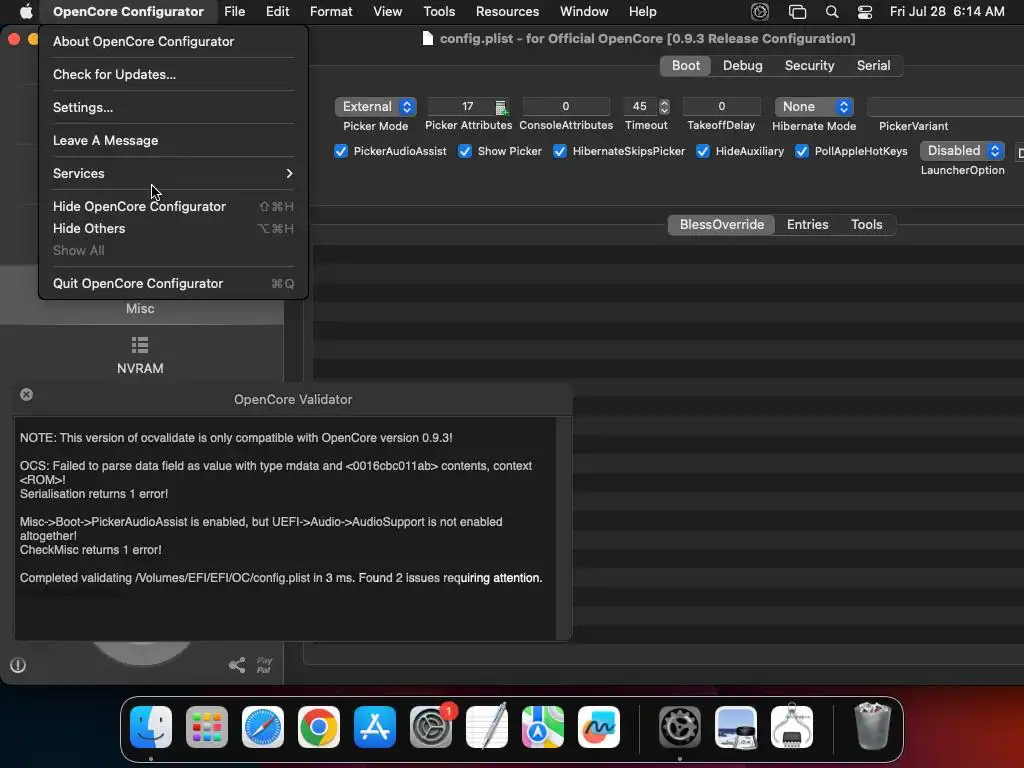Switch to the Entries tab

click(x=807, y=225)
